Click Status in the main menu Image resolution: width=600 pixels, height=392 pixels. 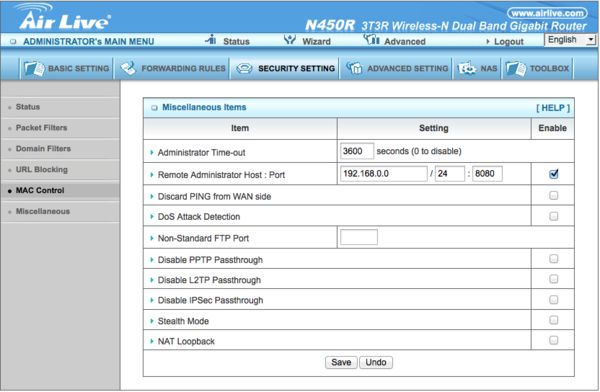point(236,41)
